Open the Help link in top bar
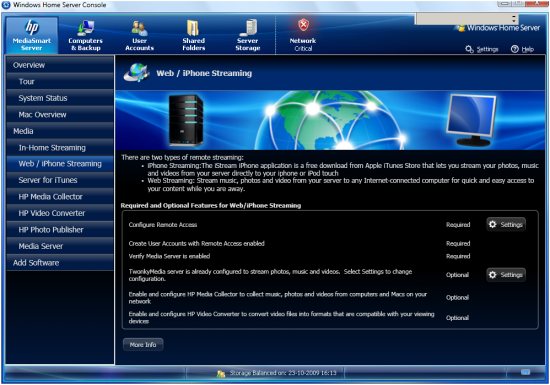Image resolution: width=550 pixels, height=385 pixels. point(522,49)
